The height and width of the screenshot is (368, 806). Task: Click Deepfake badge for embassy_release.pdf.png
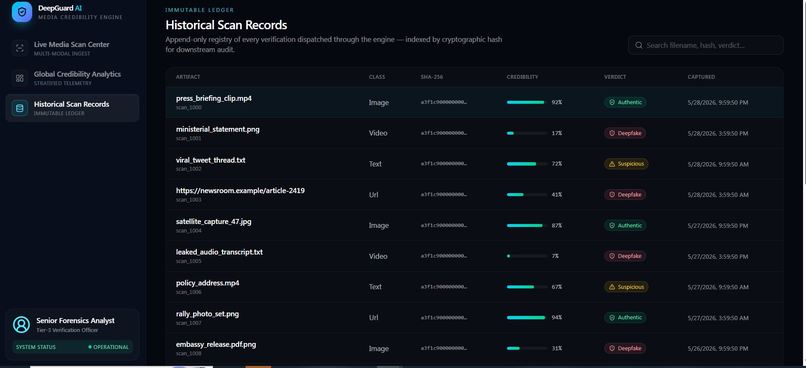click(x=625, y=348)
